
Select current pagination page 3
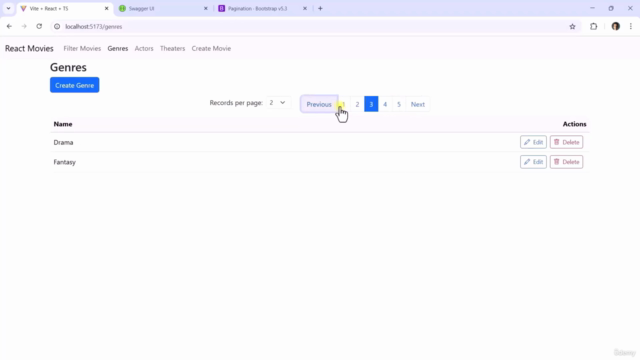pos(371,104)
